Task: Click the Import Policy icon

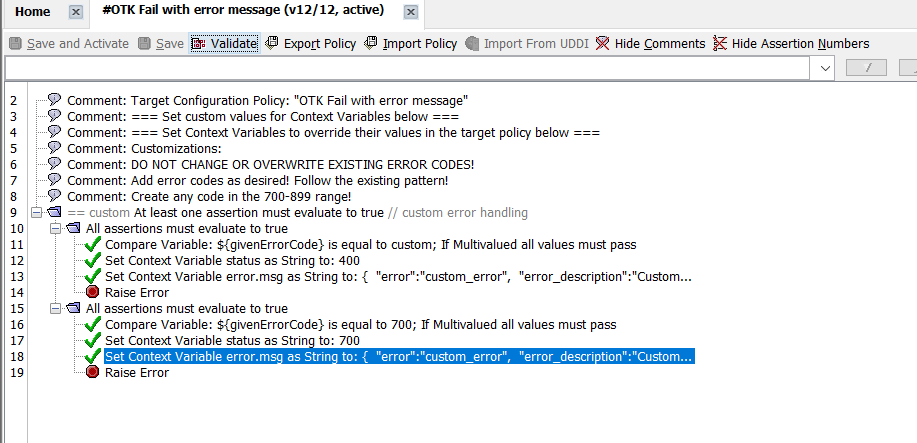Action: [370, 43]
